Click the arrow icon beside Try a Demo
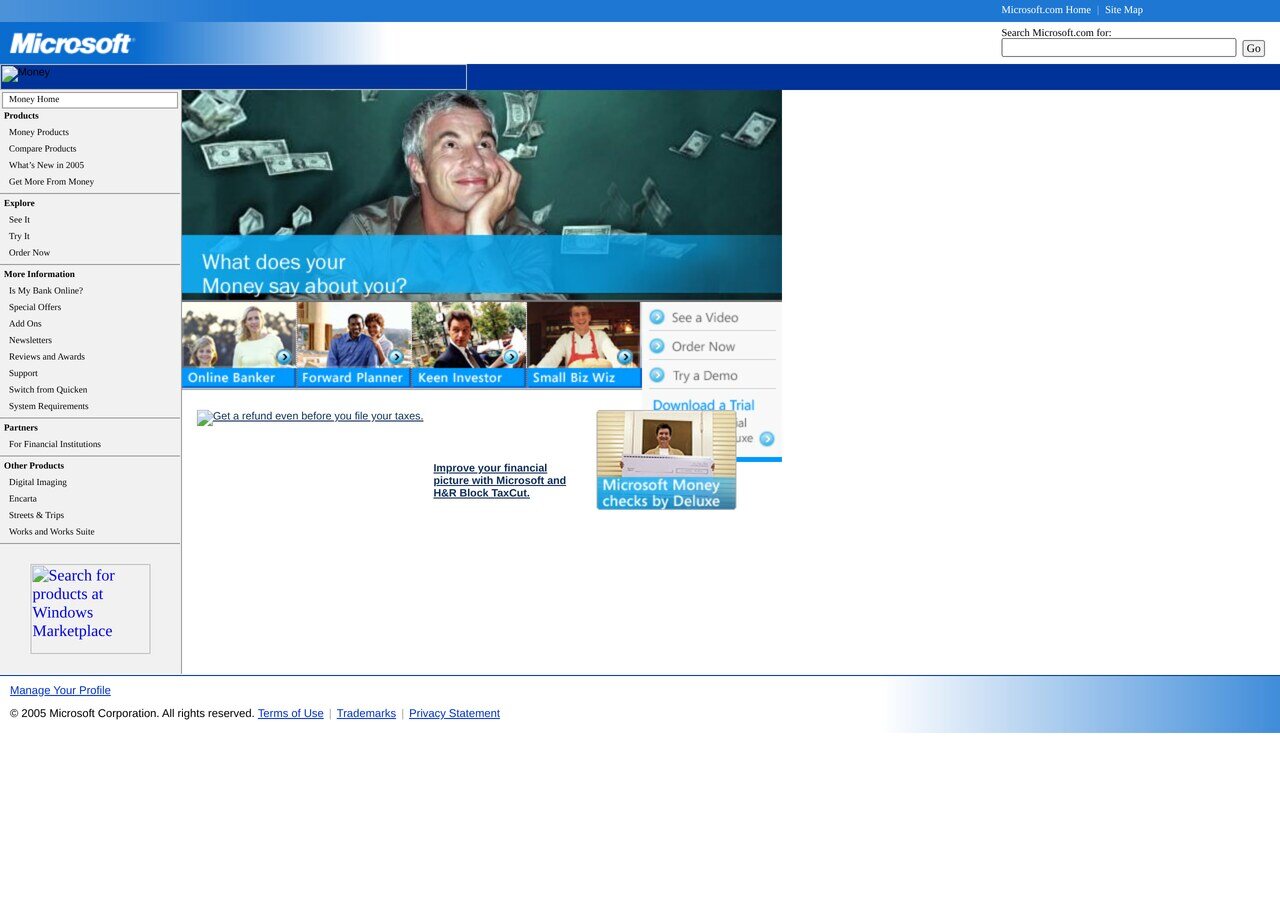Viewport: 1280px width, 900px height. [657, 375]
